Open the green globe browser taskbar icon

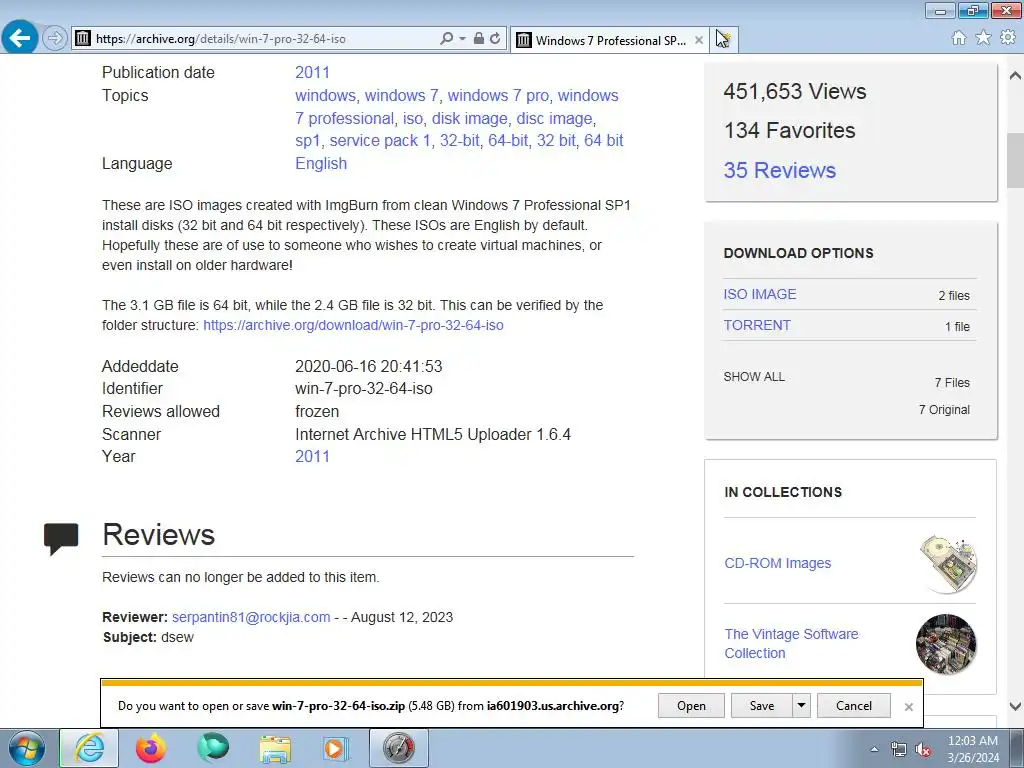pyautogui.click(x=213, y=748)
